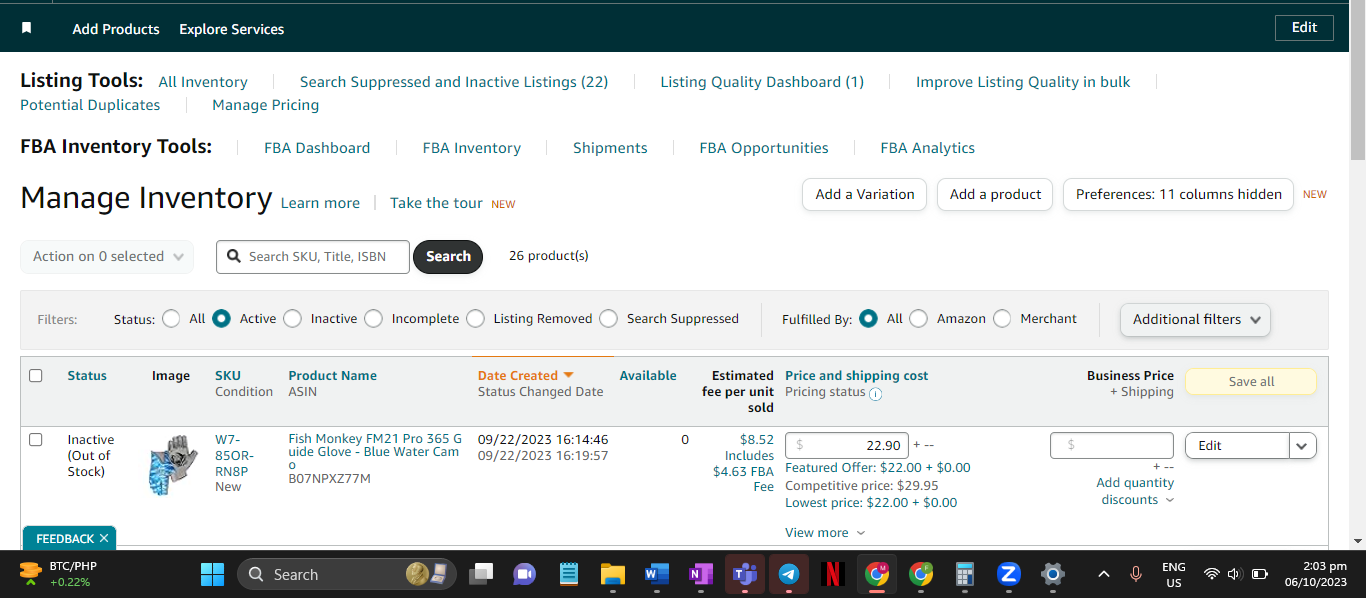
Task: Open Listing Quality Dashboard (1)
Action: click(x=762, y=82)
